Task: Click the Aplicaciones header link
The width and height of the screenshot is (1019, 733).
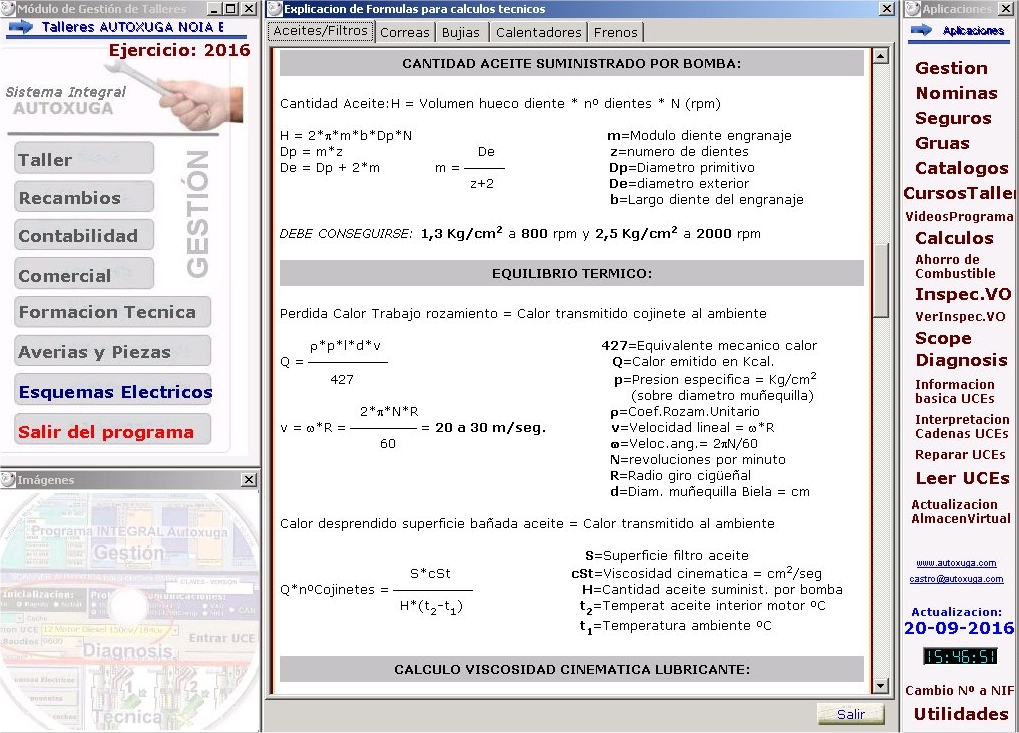Action: pos(973,30)
